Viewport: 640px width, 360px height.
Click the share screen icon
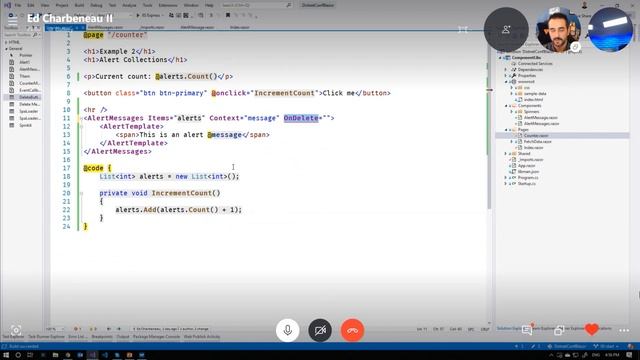click(559, 330)
